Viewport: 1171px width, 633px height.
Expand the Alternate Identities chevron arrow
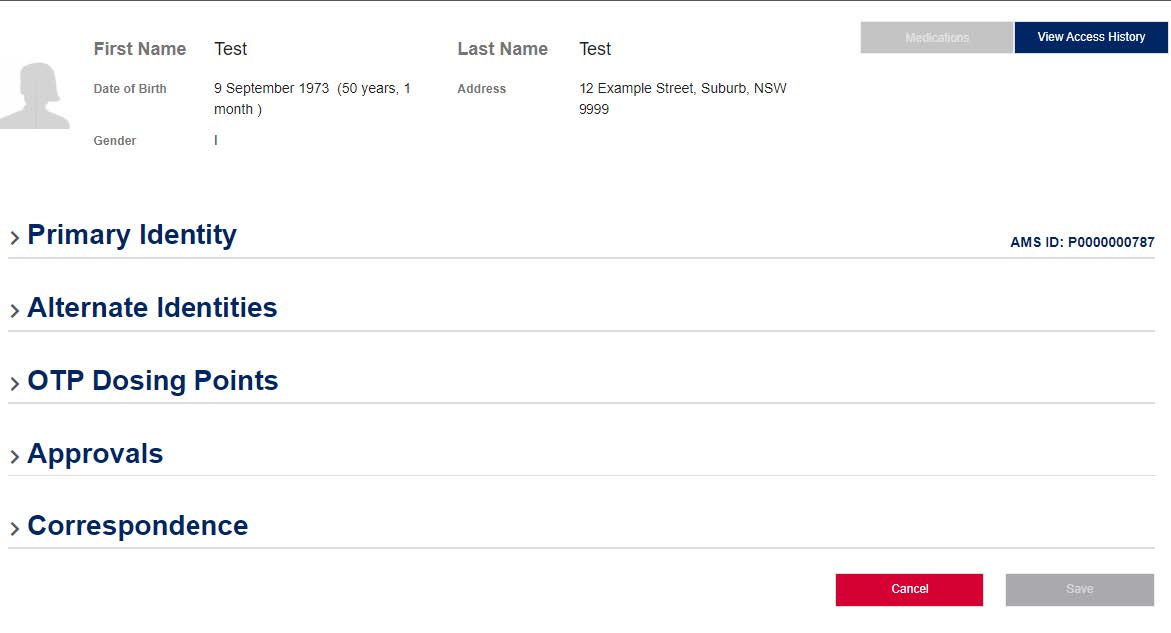[15, 311]
